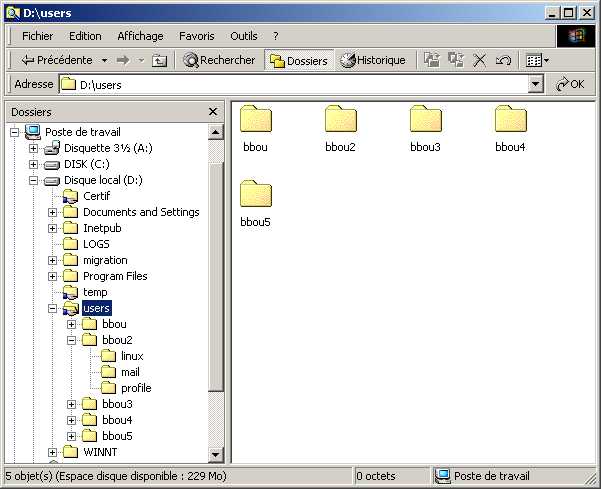Open the Précédente history dropdown arrow
Viewport: 601px width, 489px height.
click(x=104, y=61)
